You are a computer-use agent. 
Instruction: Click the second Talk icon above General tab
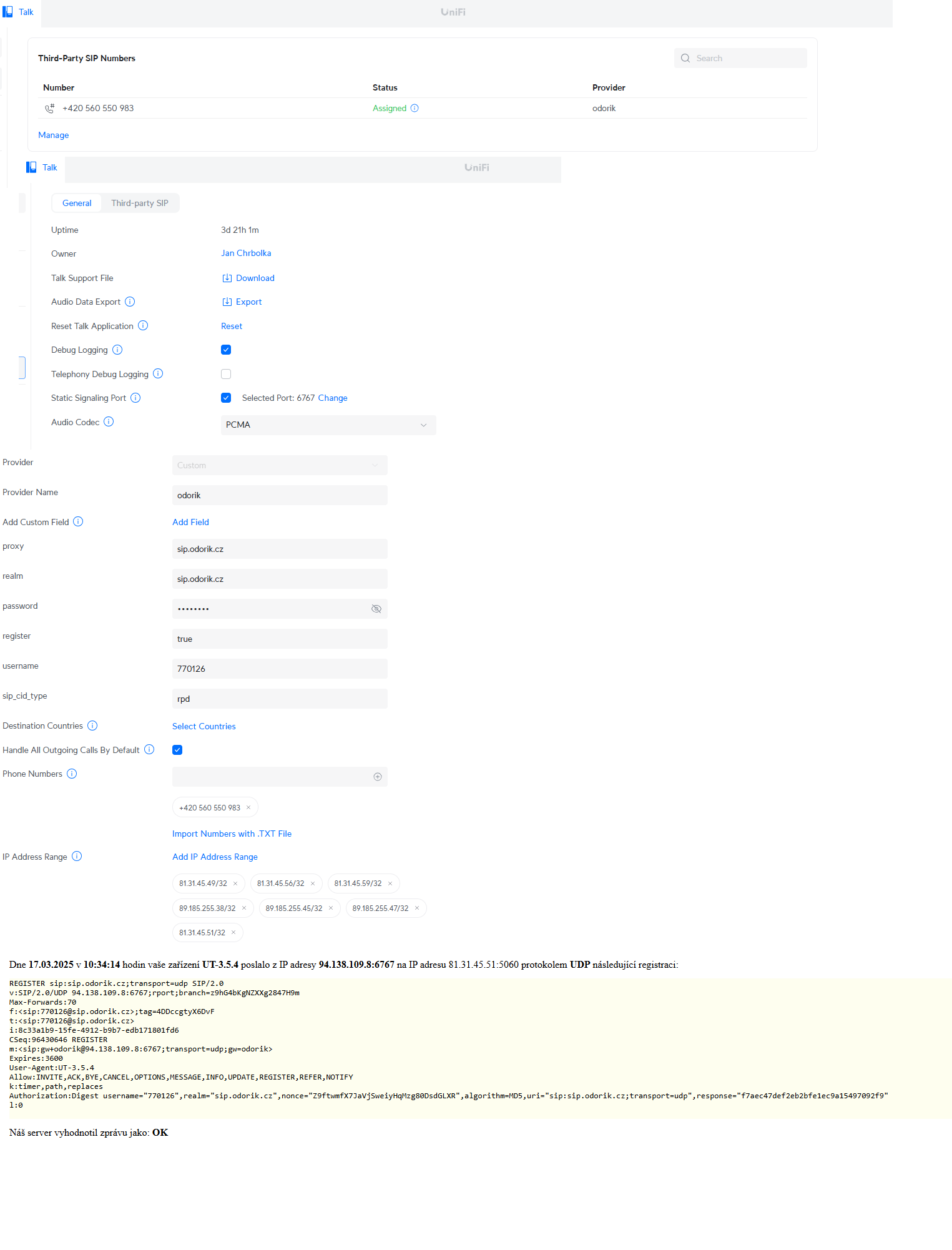tap(31, 167)
